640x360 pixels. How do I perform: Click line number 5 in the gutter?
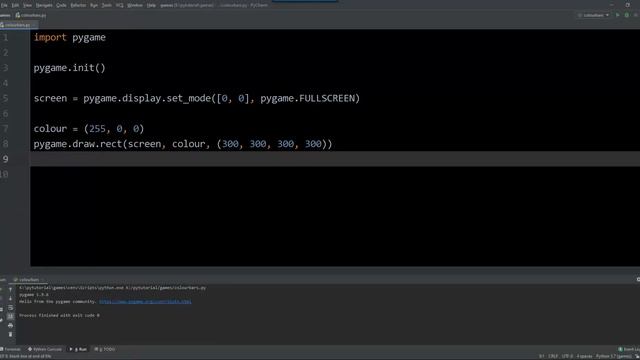point(5,98)
